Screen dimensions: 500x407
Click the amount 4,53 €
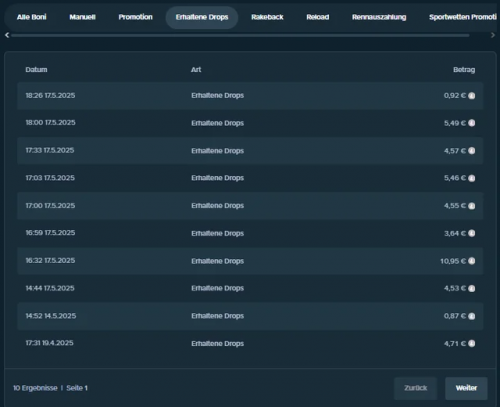[x=455, y=288]
